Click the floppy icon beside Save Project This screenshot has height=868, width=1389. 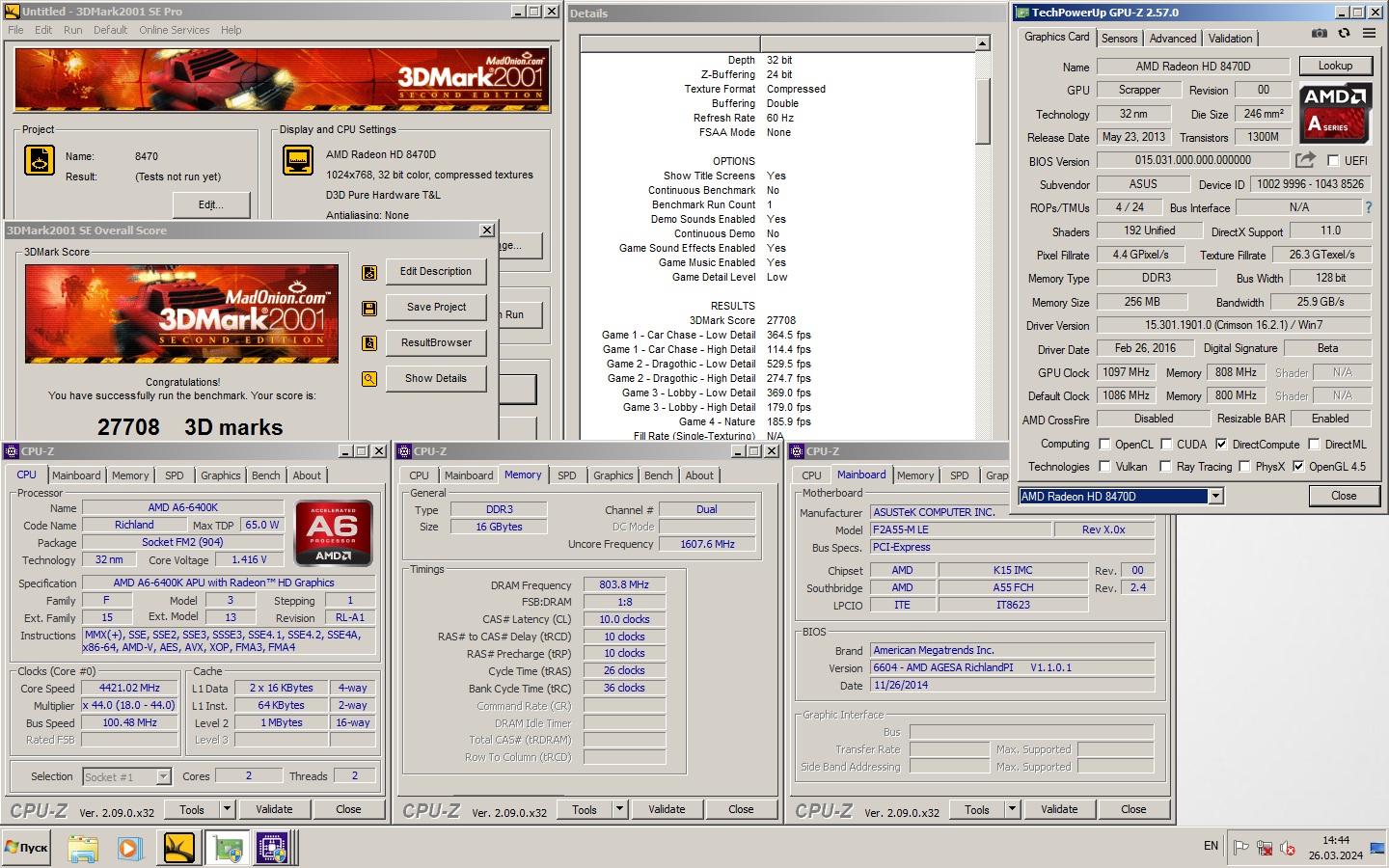click(x=369, y=309)
